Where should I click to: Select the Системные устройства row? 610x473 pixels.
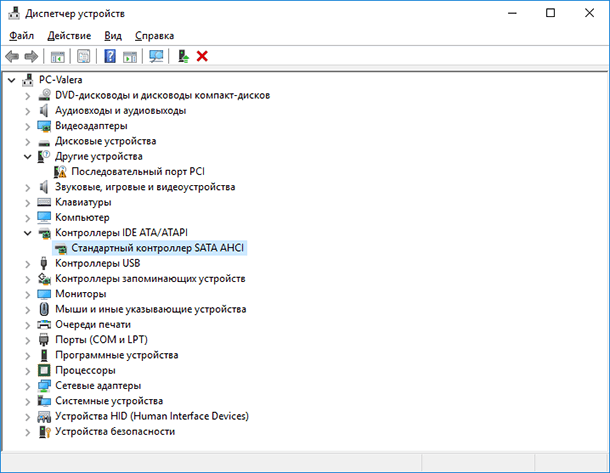(x=109, y=401)
